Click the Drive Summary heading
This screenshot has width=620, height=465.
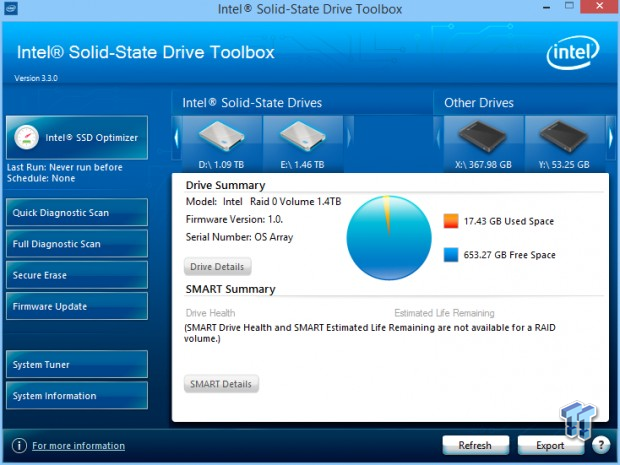[225, 185]
